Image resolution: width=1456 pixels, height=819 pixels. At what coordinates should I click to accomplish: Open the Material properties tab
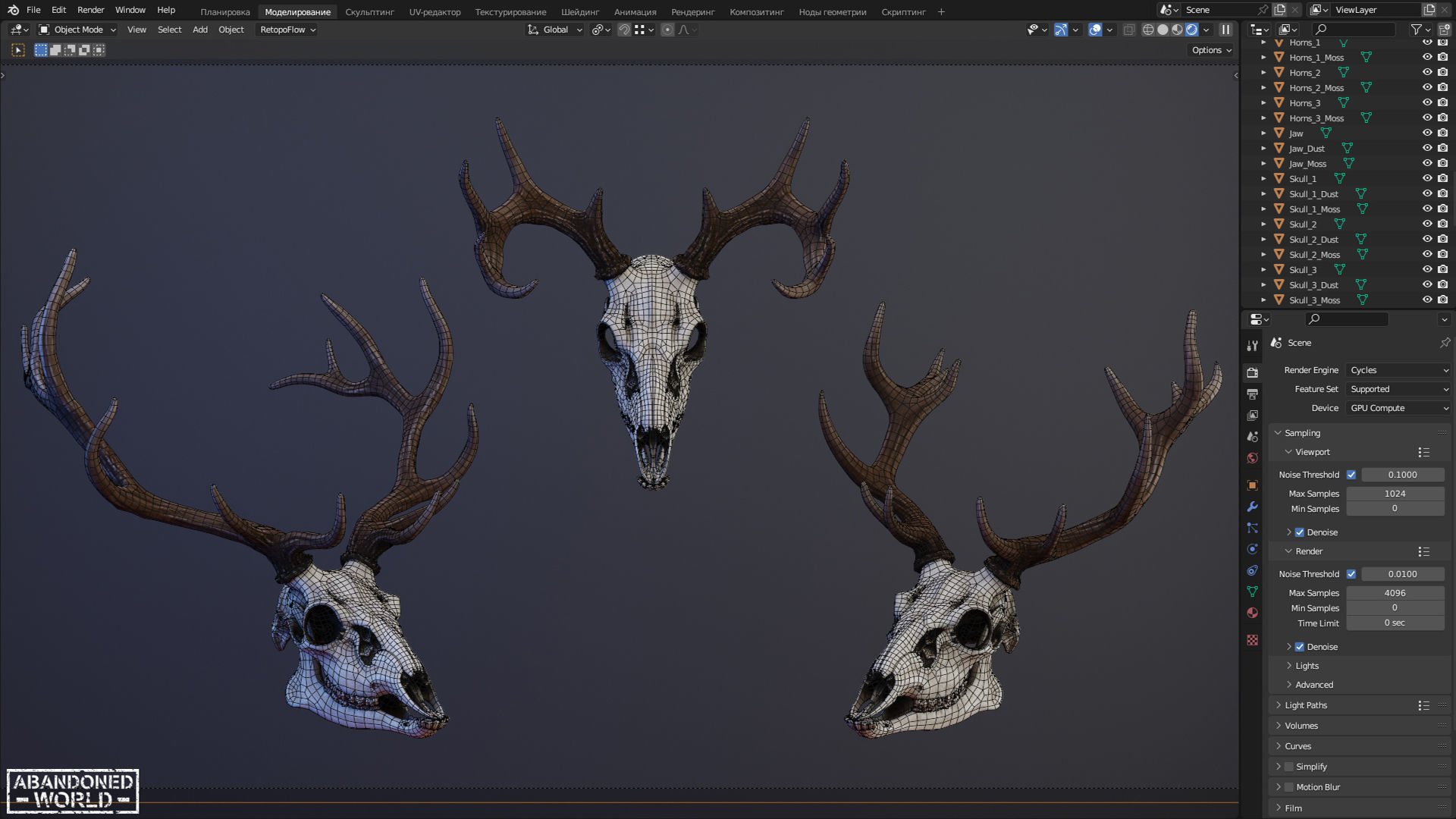[1252, 613]
